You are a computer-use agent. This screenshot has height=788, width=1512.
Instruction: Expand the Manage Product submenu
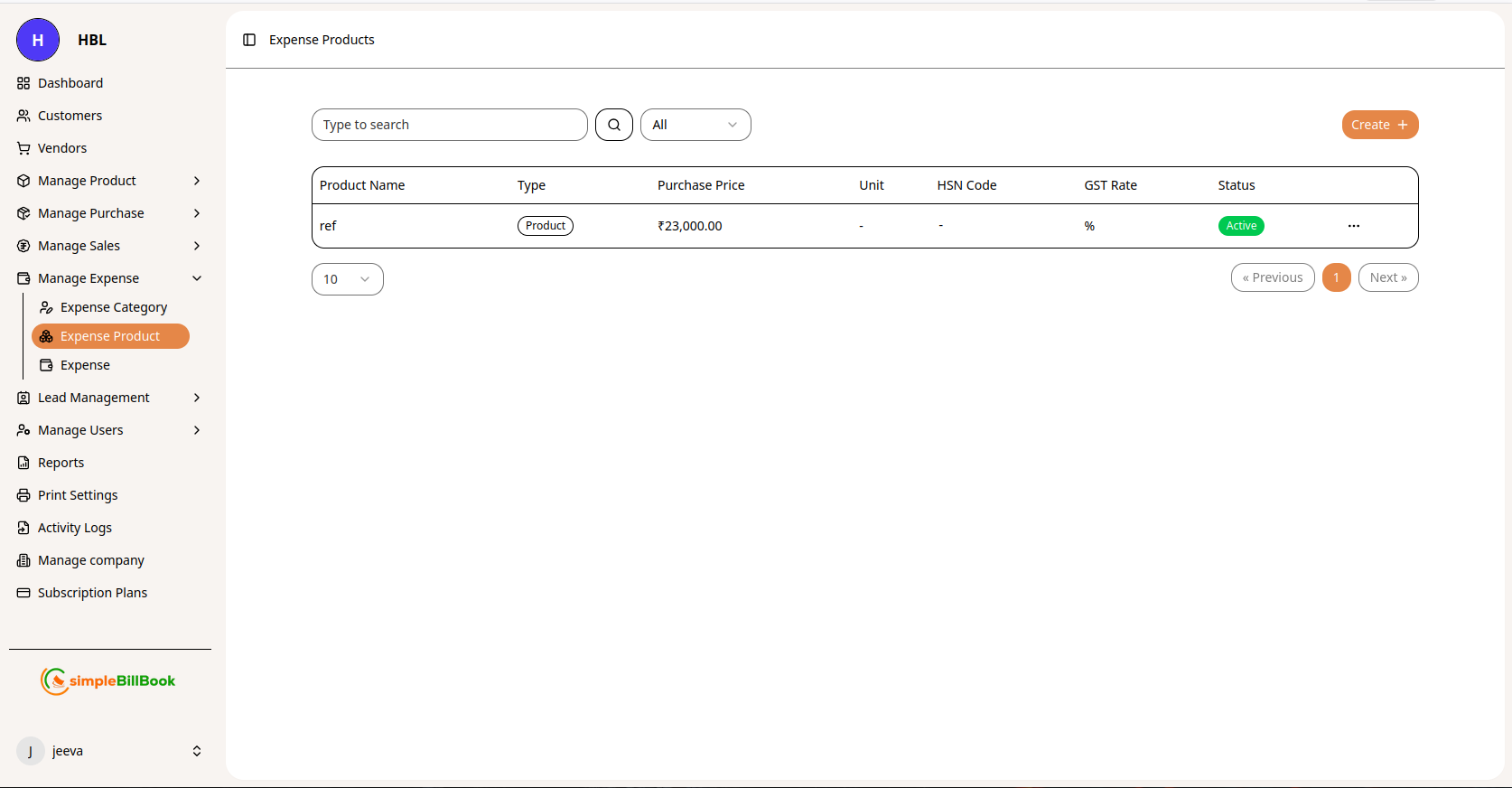197,181
